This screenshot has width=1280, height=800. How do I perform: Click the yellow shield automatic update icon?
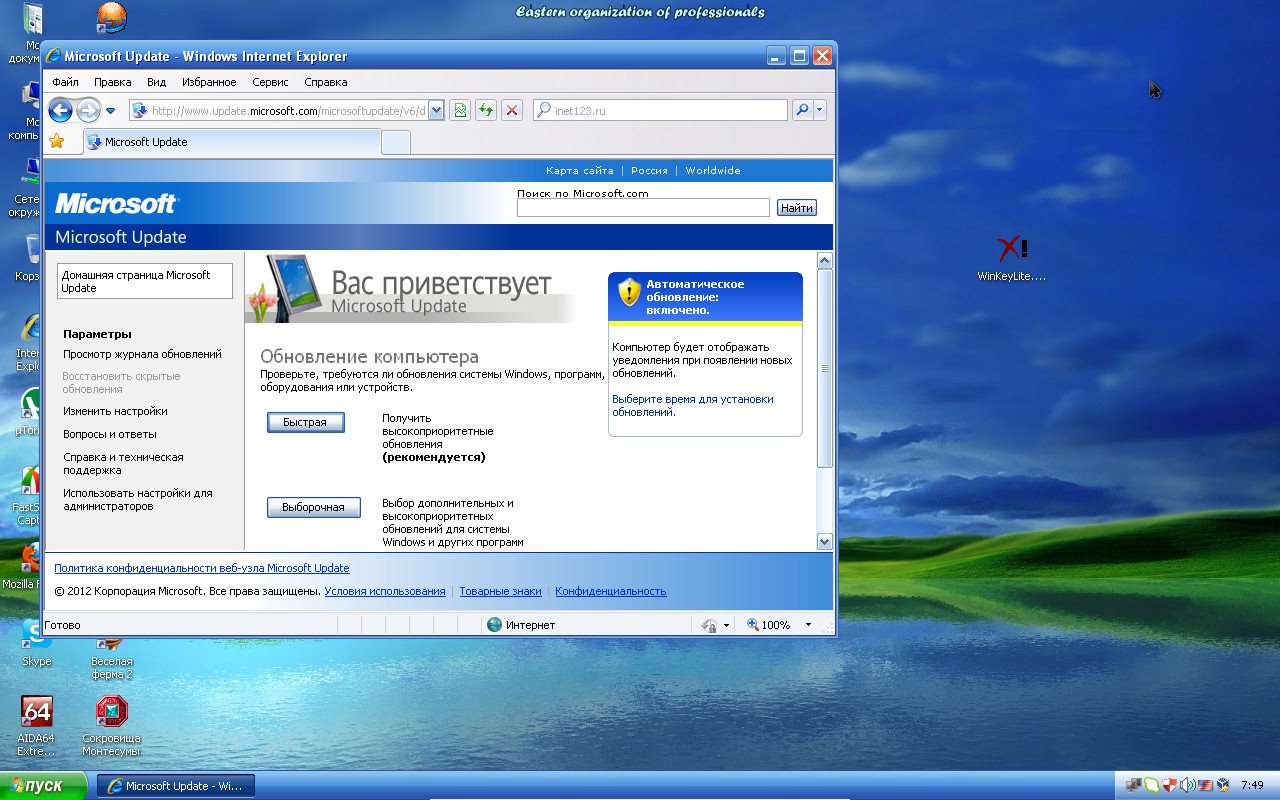[629, 291]
